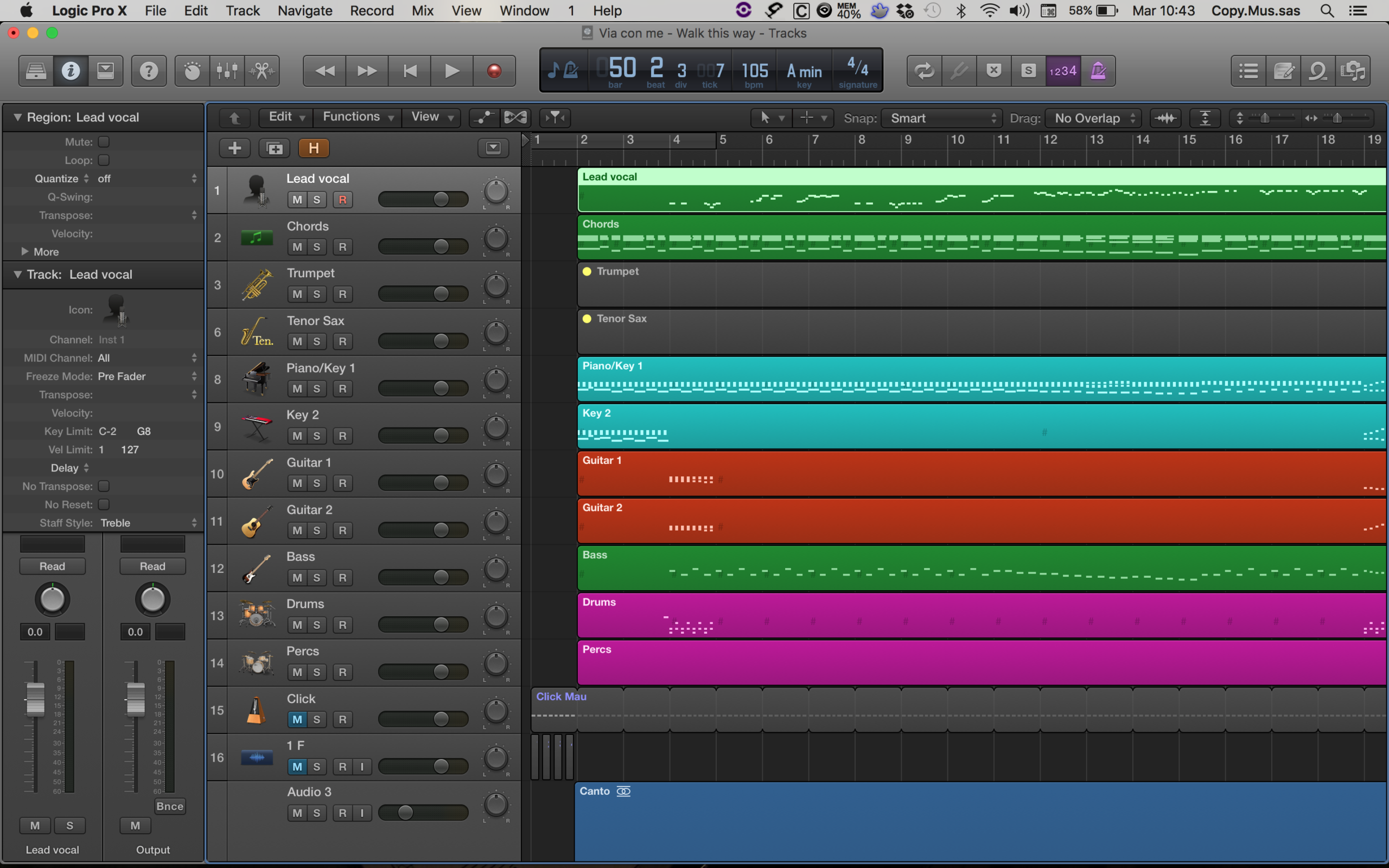Toggle the Metronome click button
Image resolution: width=1389 pixels, height=868 pixels.
1098,71
